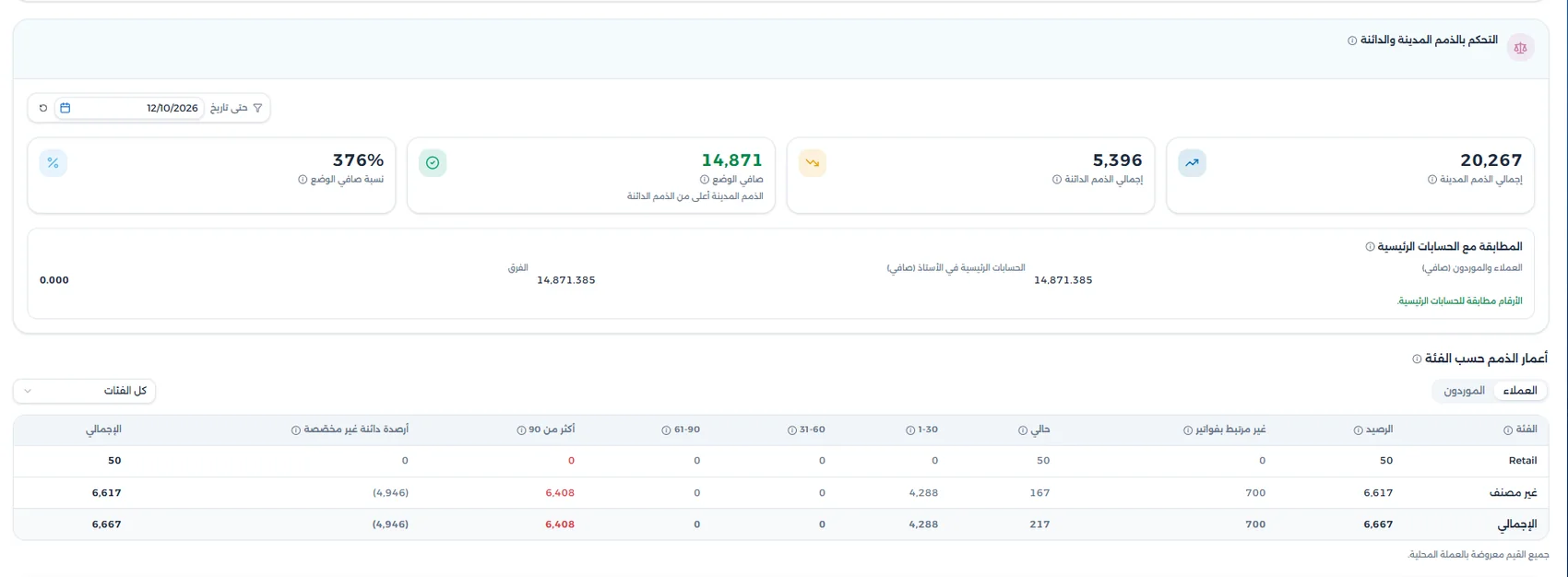This screenshot has height=577, width=1568.
Task: Click the 20,267 total receivables value
Action: click(x=1491, y=160)
